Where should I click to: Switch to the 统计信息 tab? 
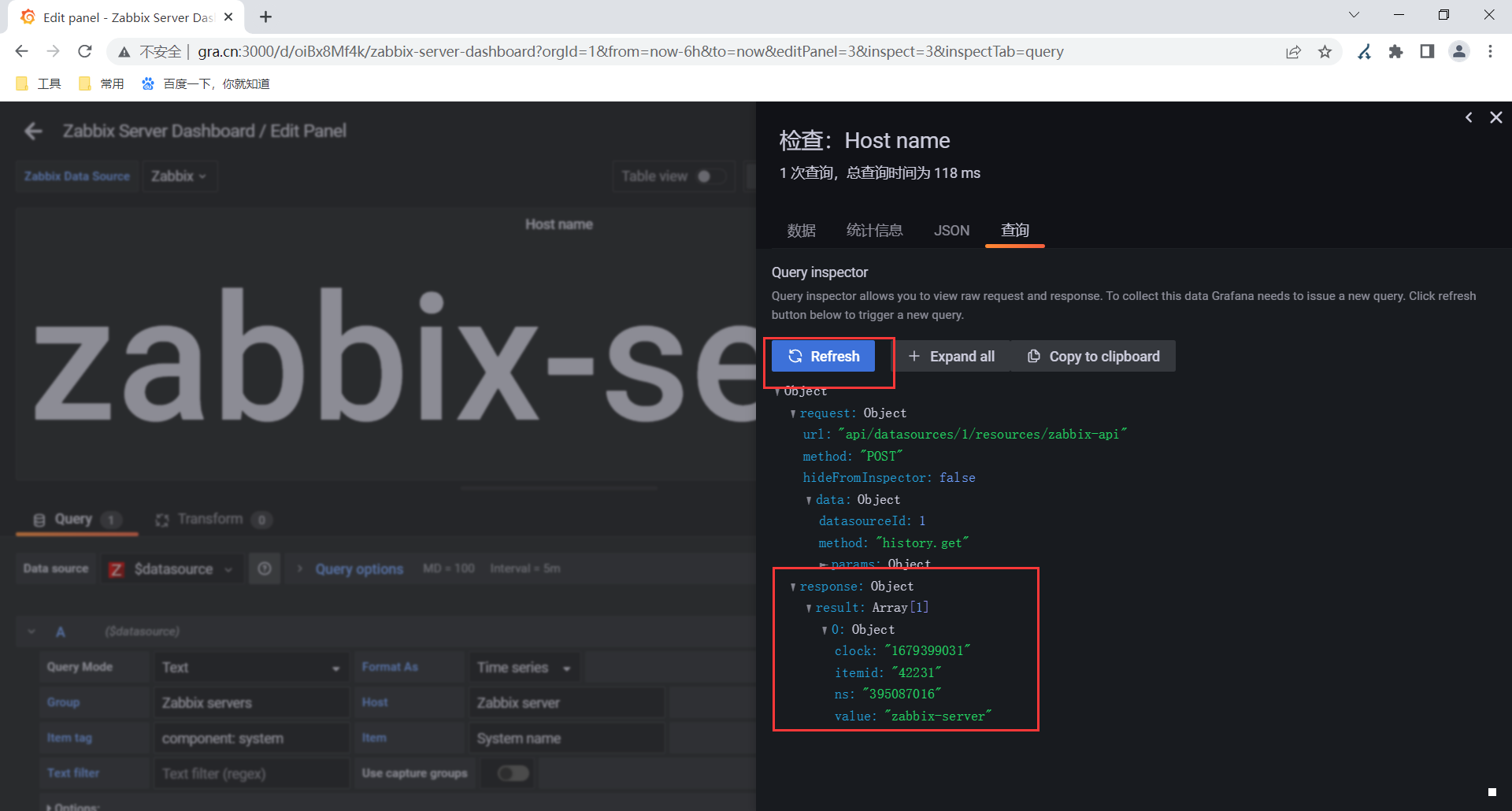pyautogui.click(x=874, y=231)
